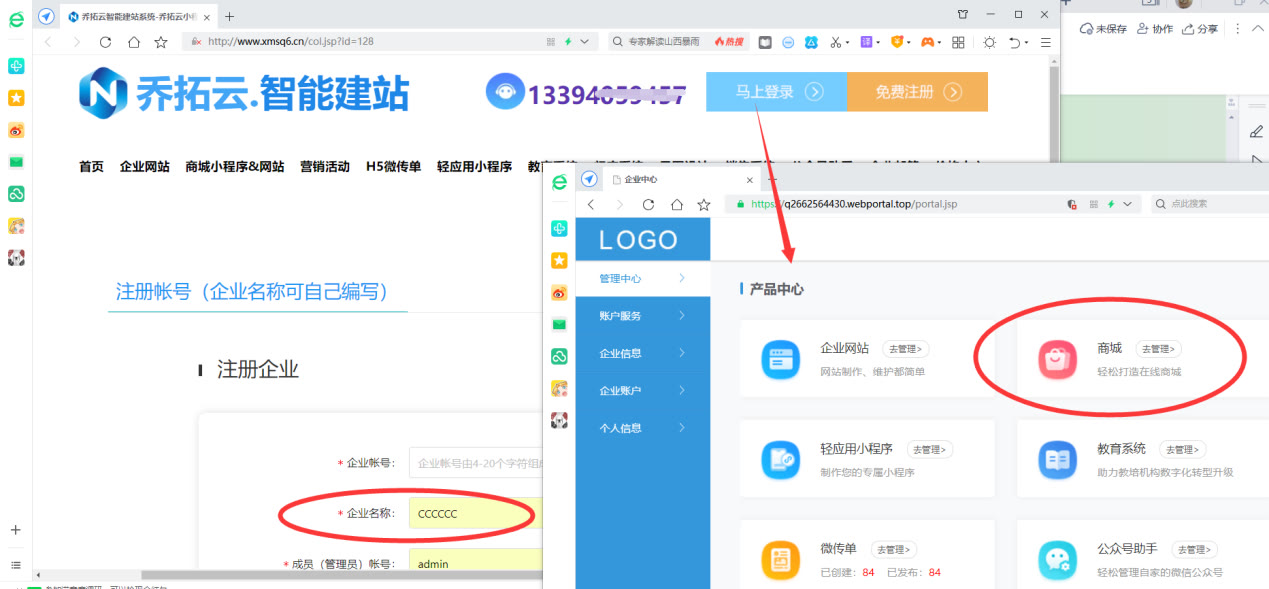Open the translate icon in the browser toolbar
1269x589 pixels.
pos(866,43)
